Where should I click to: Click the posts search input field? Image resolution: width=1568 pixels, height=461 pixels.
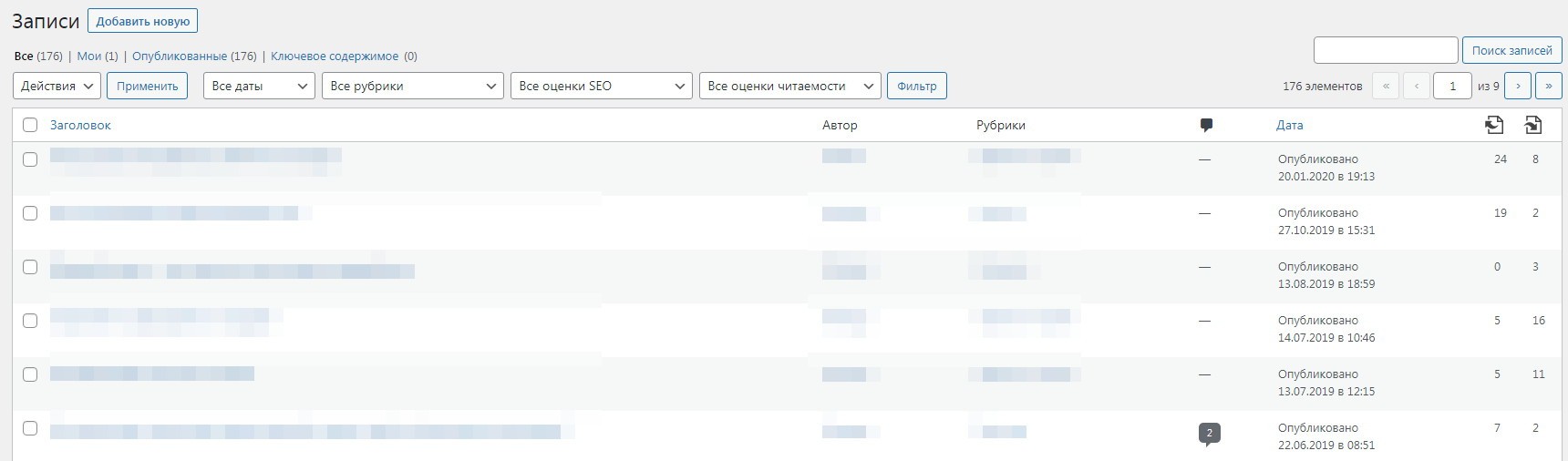[1385, 50]
